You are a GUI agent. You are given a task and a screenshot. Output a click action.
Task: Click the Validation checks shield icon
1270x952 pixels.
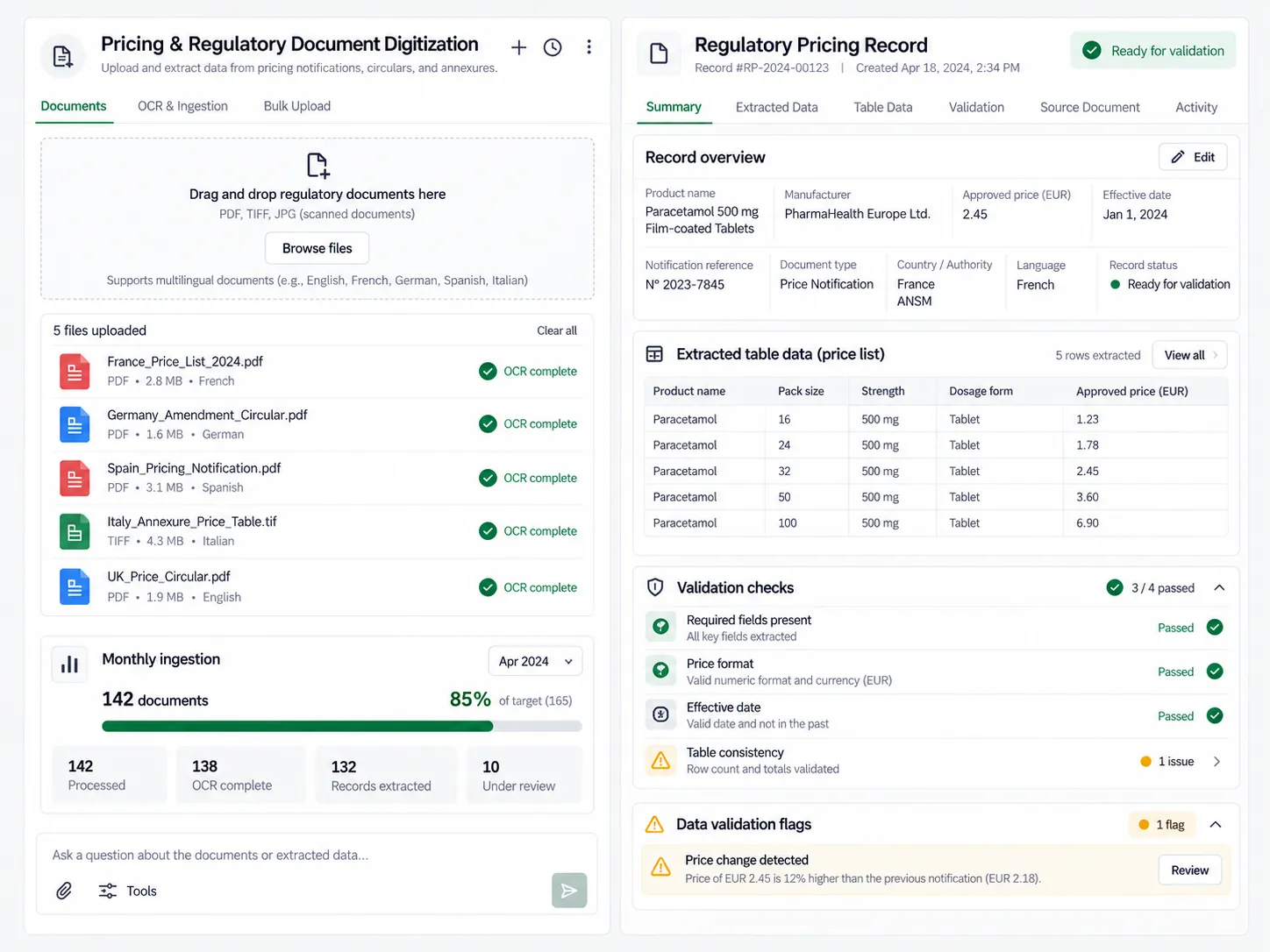[x=655, y=587]
